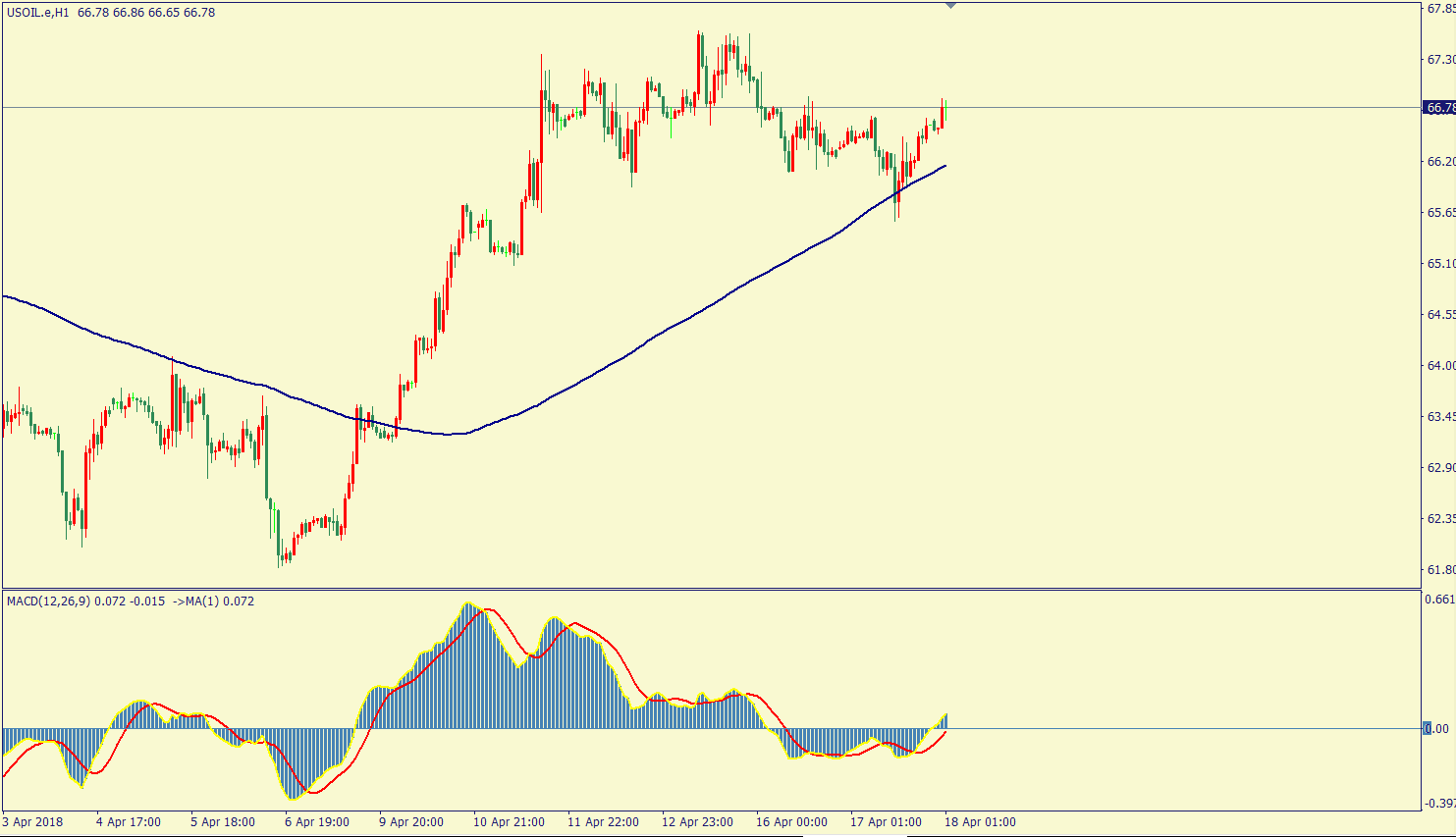Click the 64.00 price scale label
This screenshot has height=837, width=1456.
coord(1440,366)
